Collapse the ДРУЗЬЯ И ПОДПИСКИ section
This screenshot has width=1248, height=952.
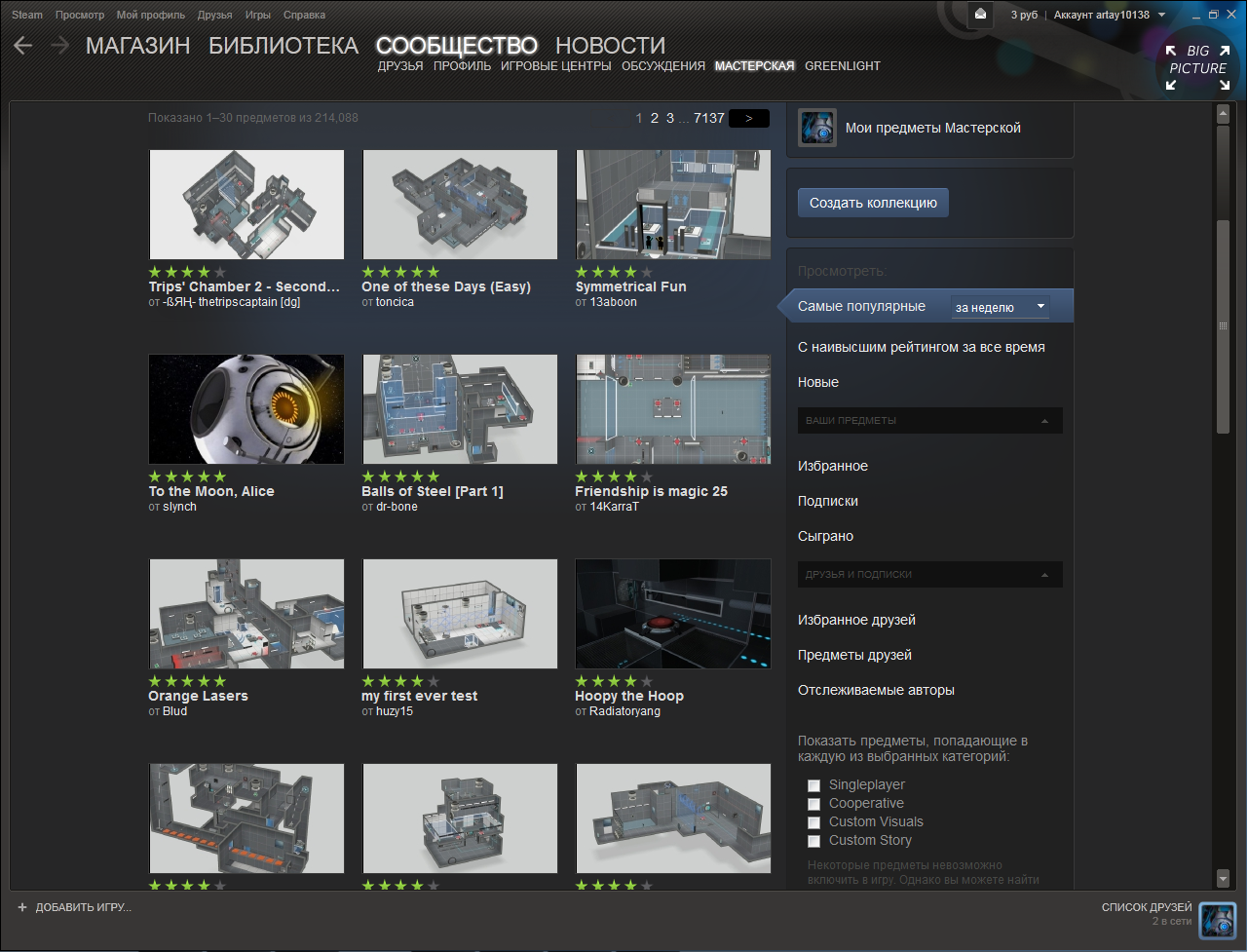pos(930,575)
